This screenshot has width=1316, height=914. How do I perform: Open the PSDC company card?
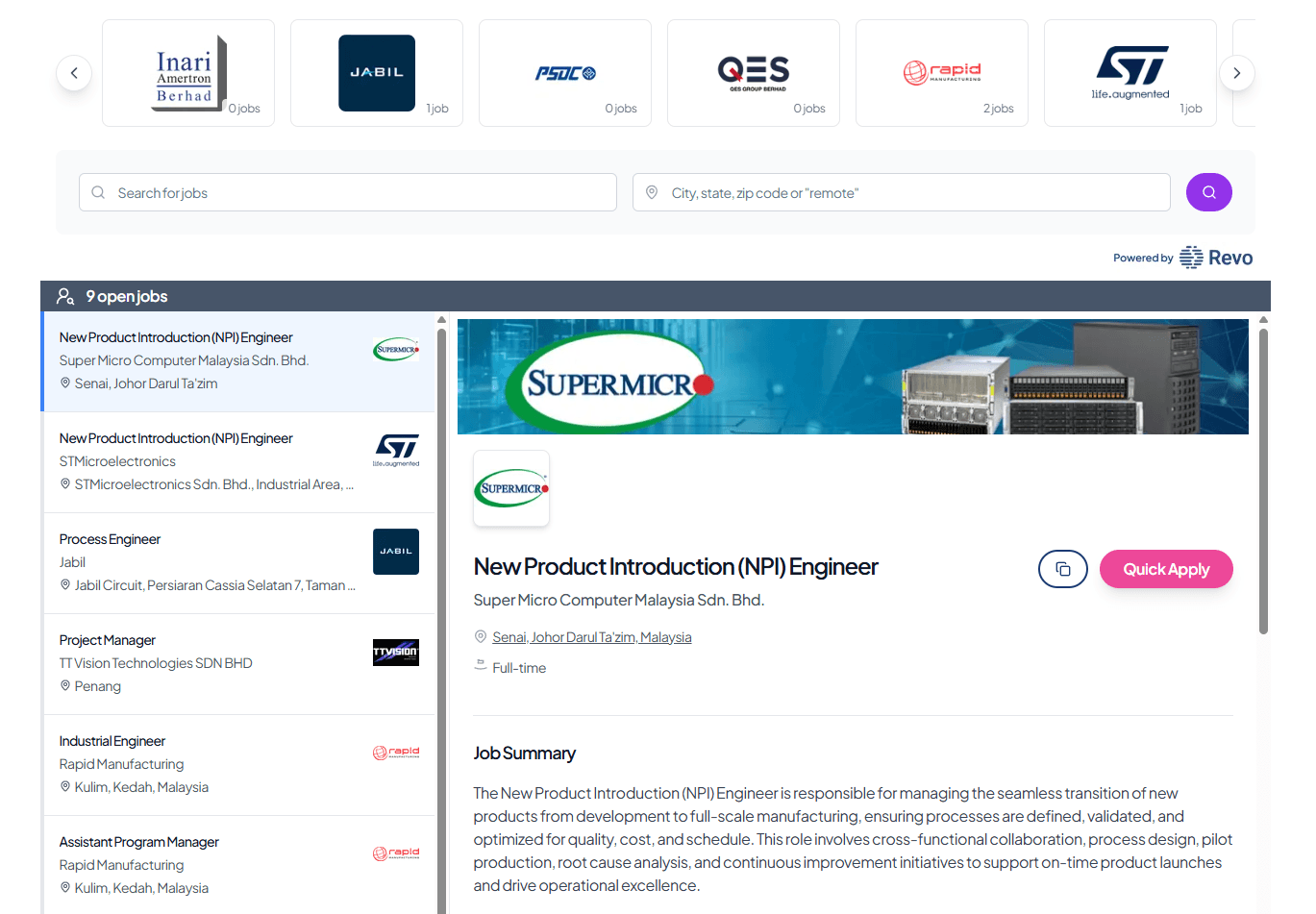tap(564, 73)
